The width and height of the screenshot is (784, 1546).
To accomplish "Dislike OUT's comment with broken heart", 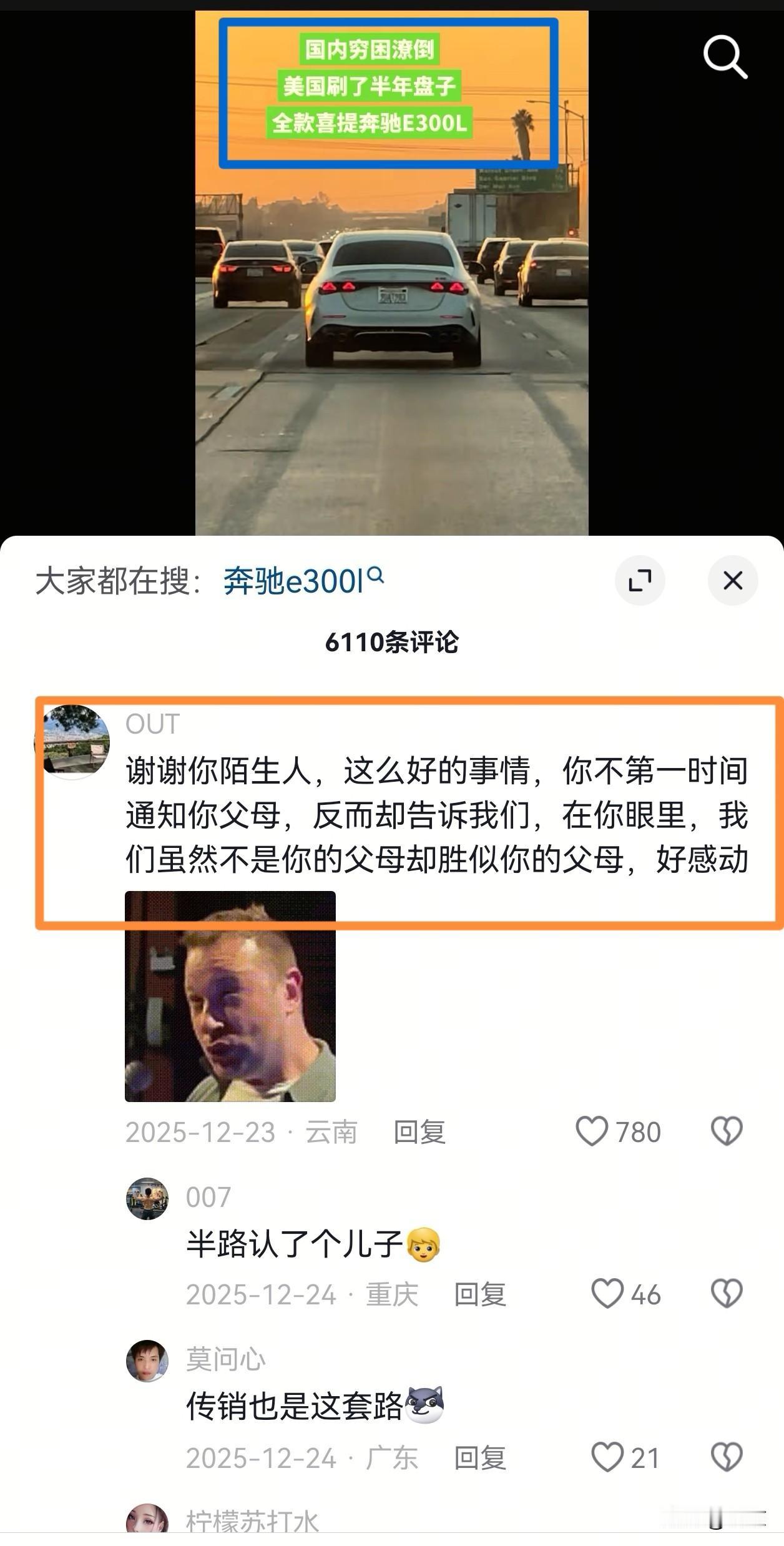I will 727,1131.
